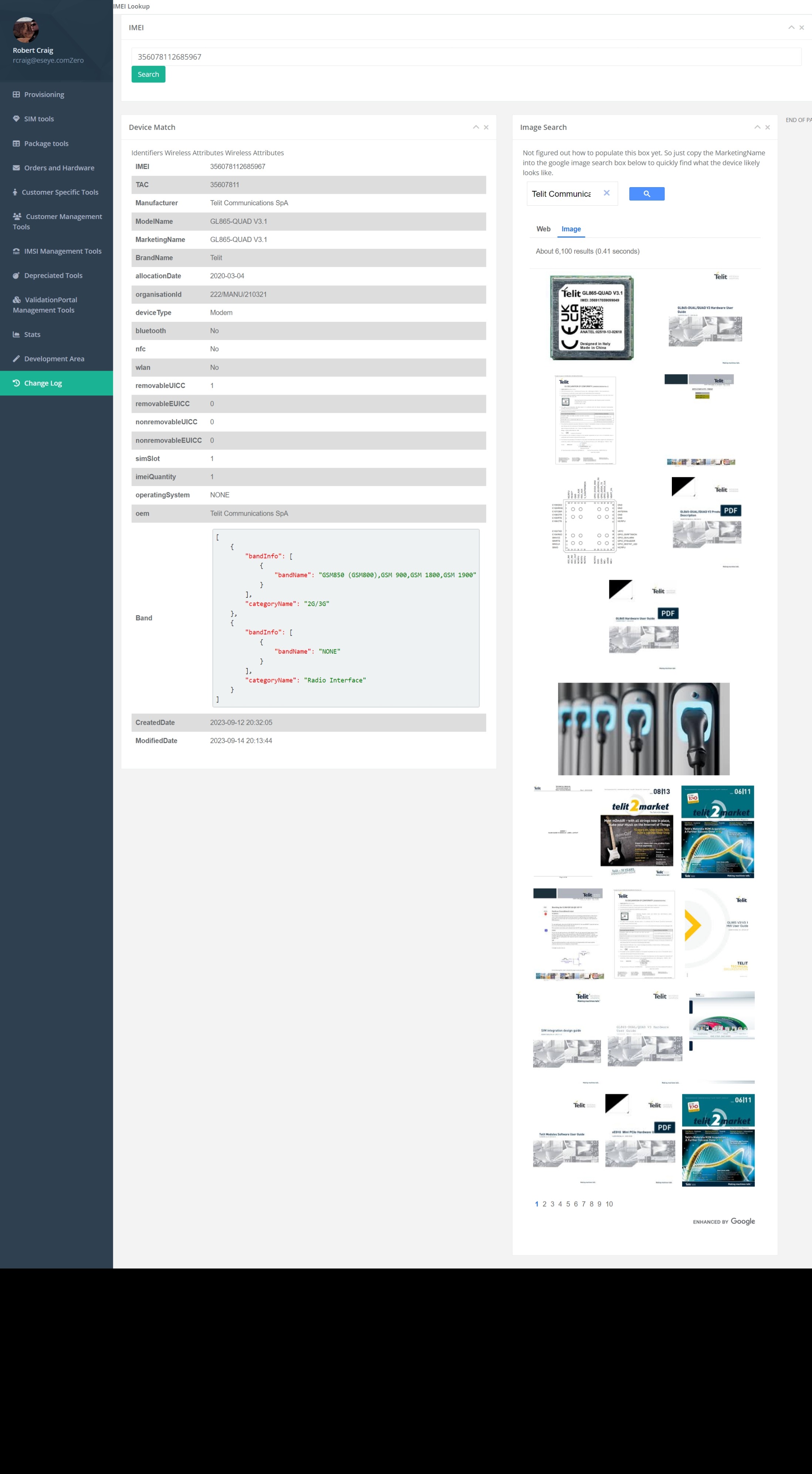Go to results page 2
The image size is (812, 1474).
(544, 1204)
